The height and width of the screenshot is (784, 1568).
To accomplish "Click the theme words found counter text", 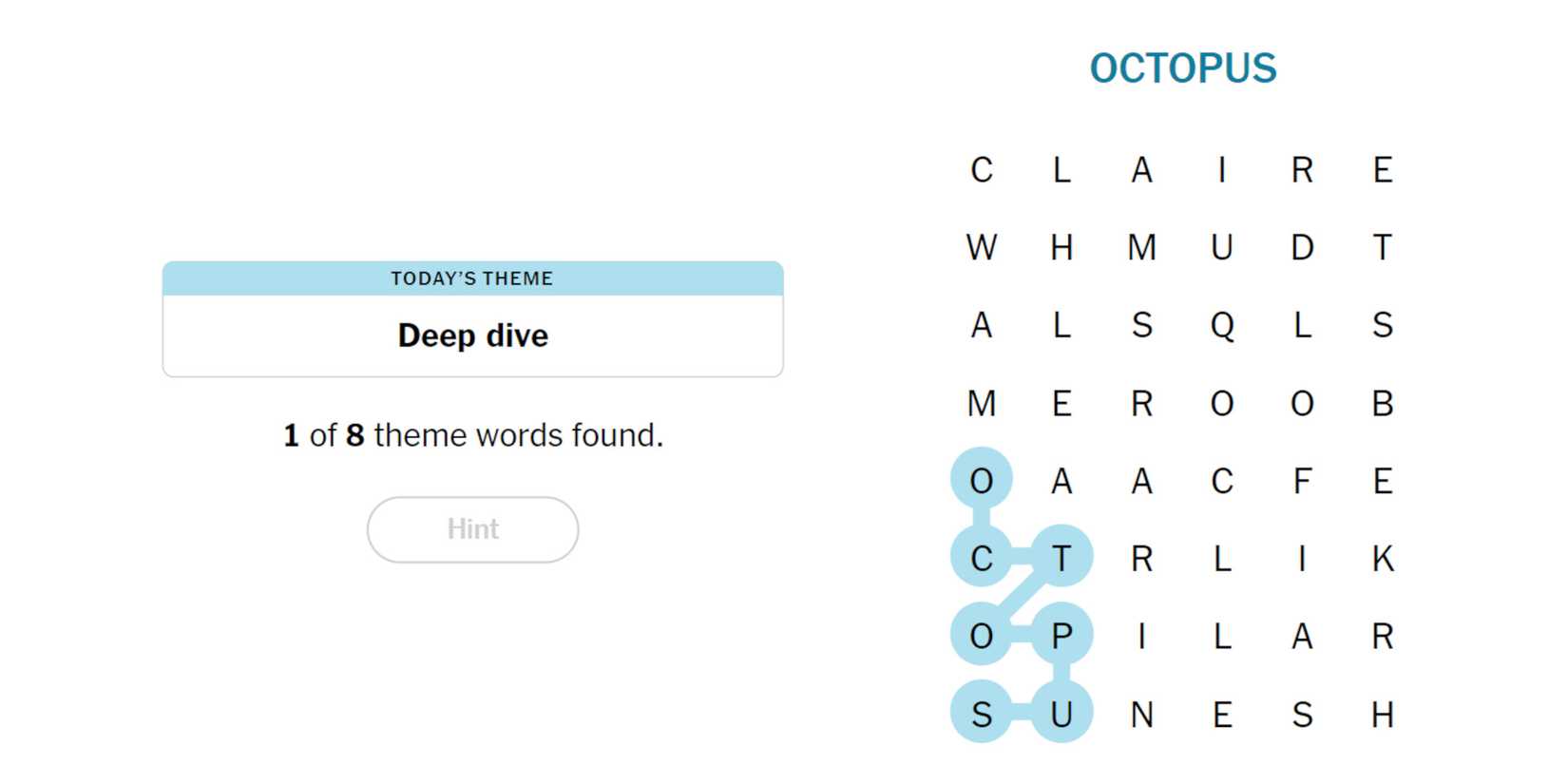I will point(472,435).
